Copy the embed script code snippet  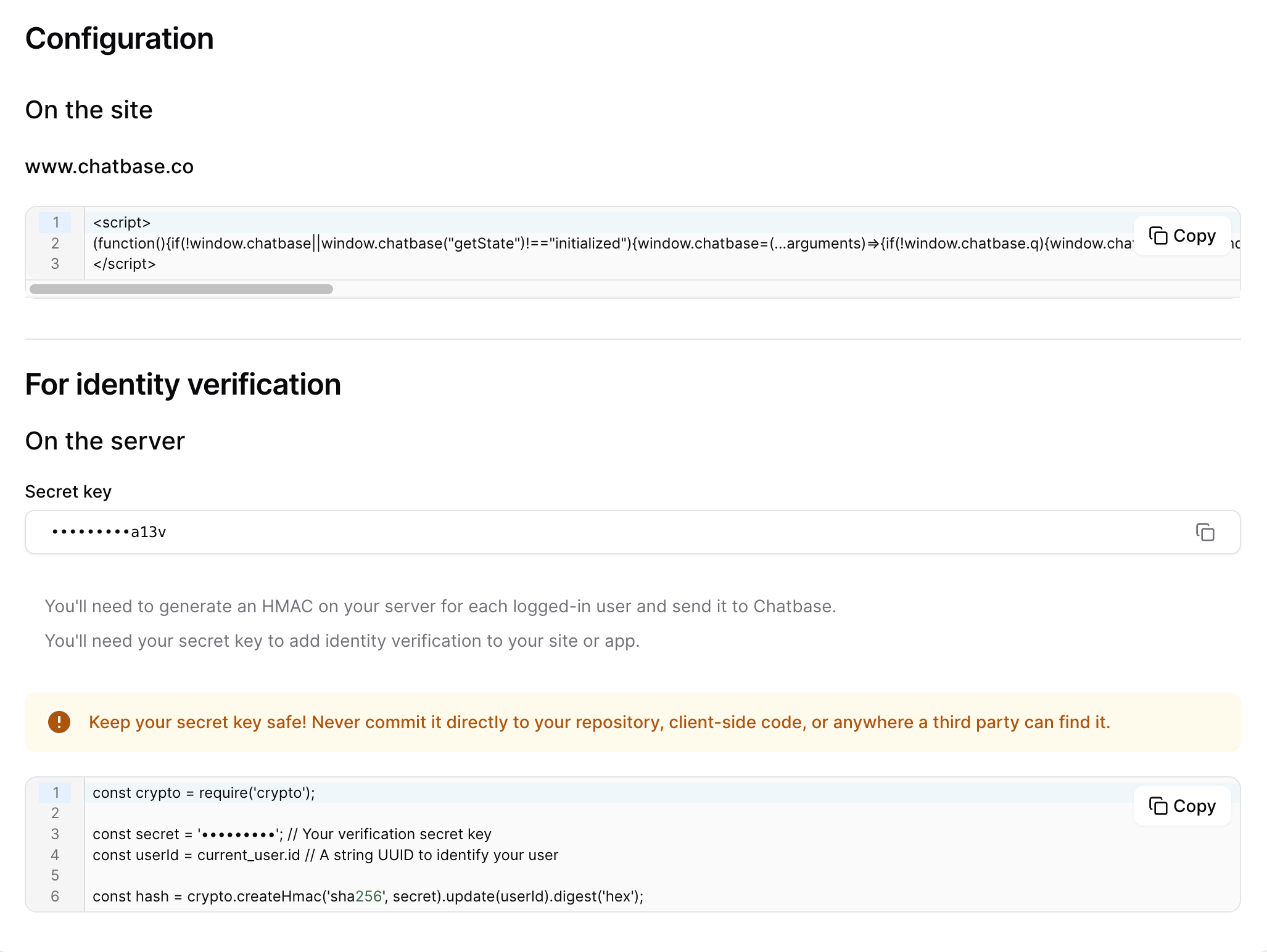1182,236
